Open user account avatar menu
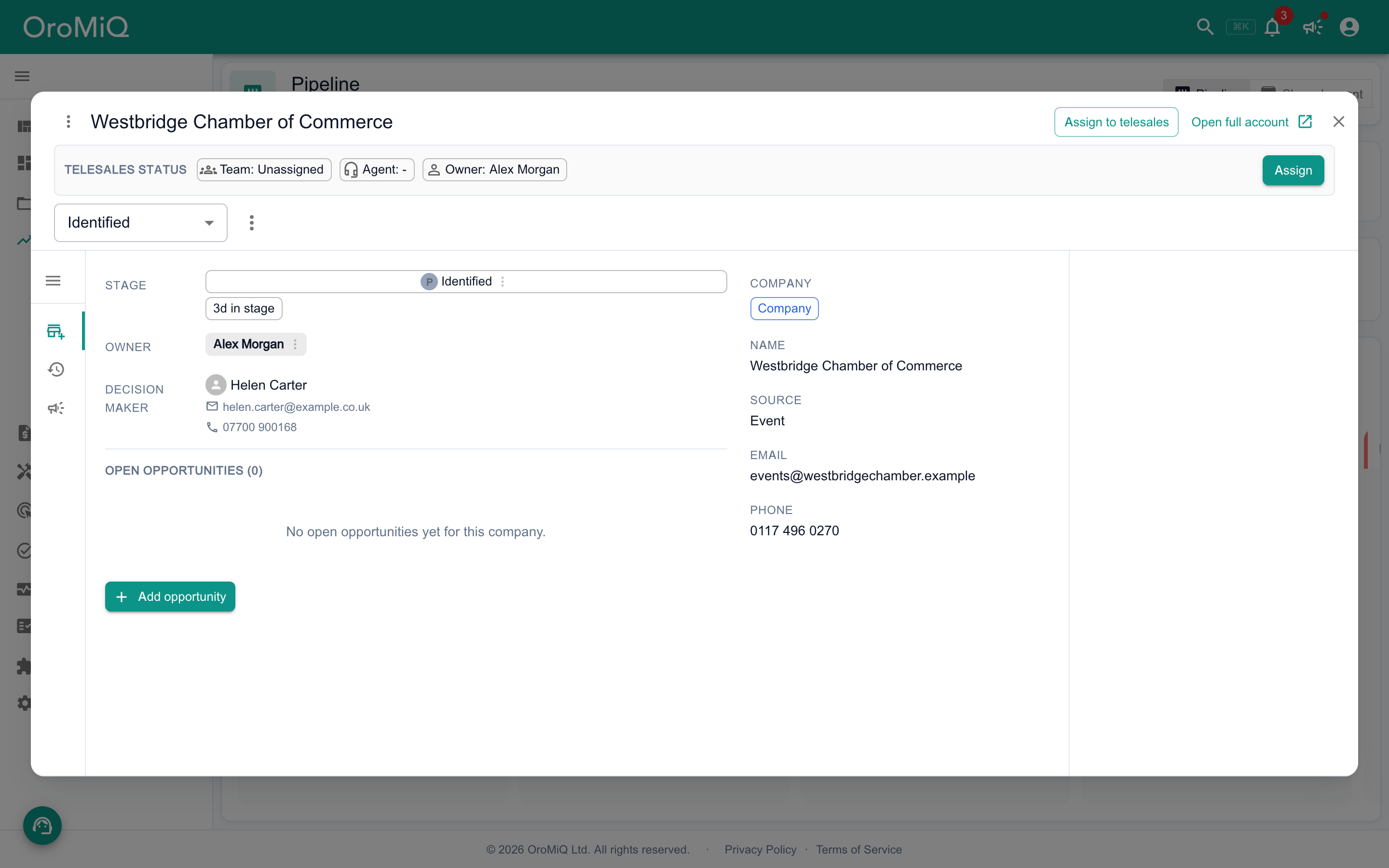Image resolution: width=1389 pixels, height=868 pixels. pyautogui.click(x=1349, y=27)
